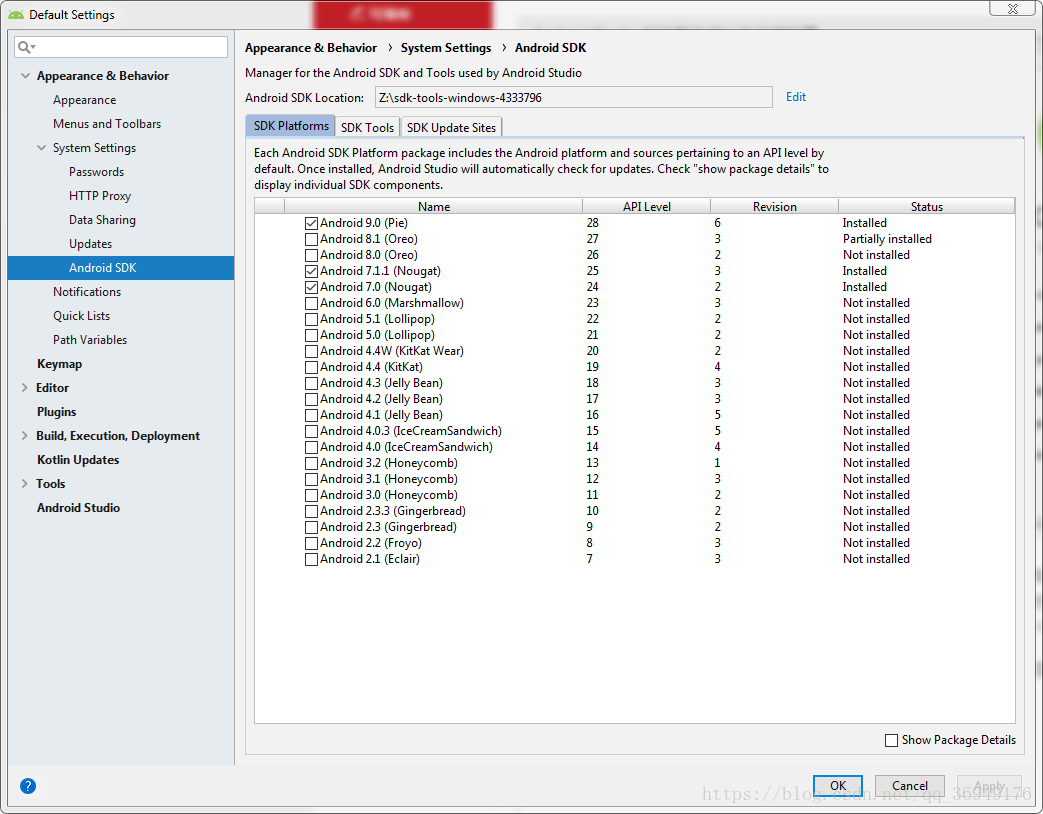Click 'Partially installed' status text

tap(887, 239)
